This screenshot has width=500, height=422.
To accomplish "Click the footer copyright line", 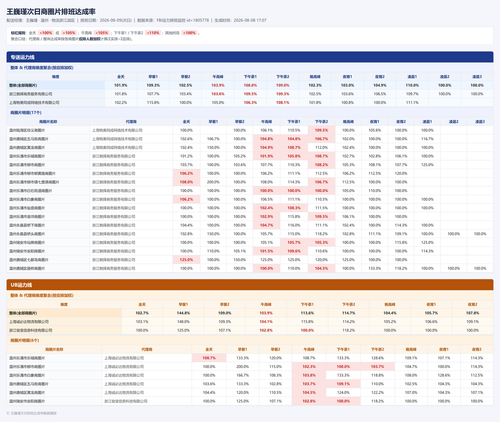I will tap(32, 413).
